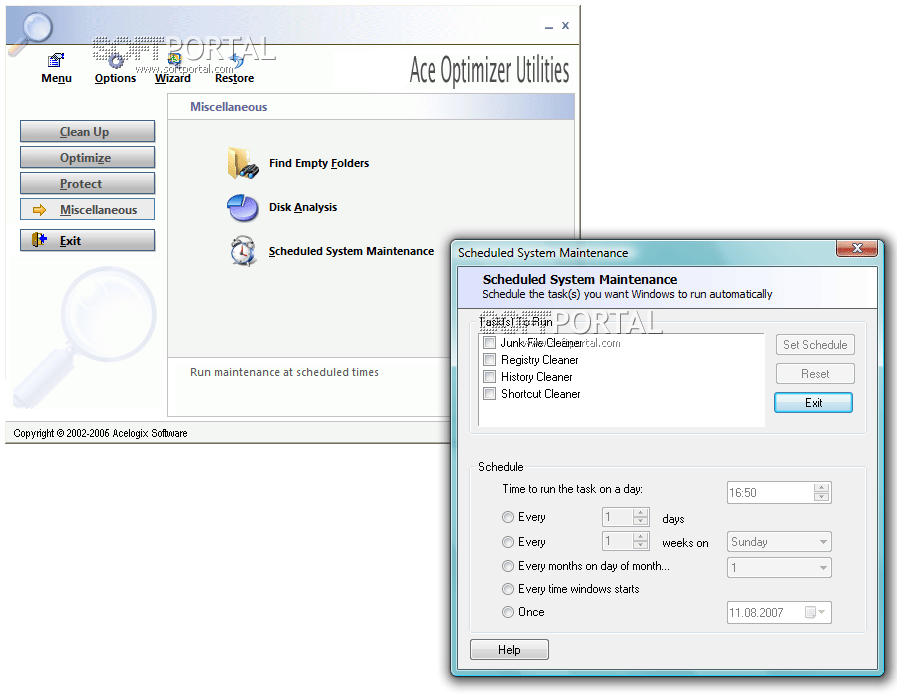Open Help in the maintenance dialog
Image resolution: width=897 pixels, height=697 pixels.
click(509, 650)
